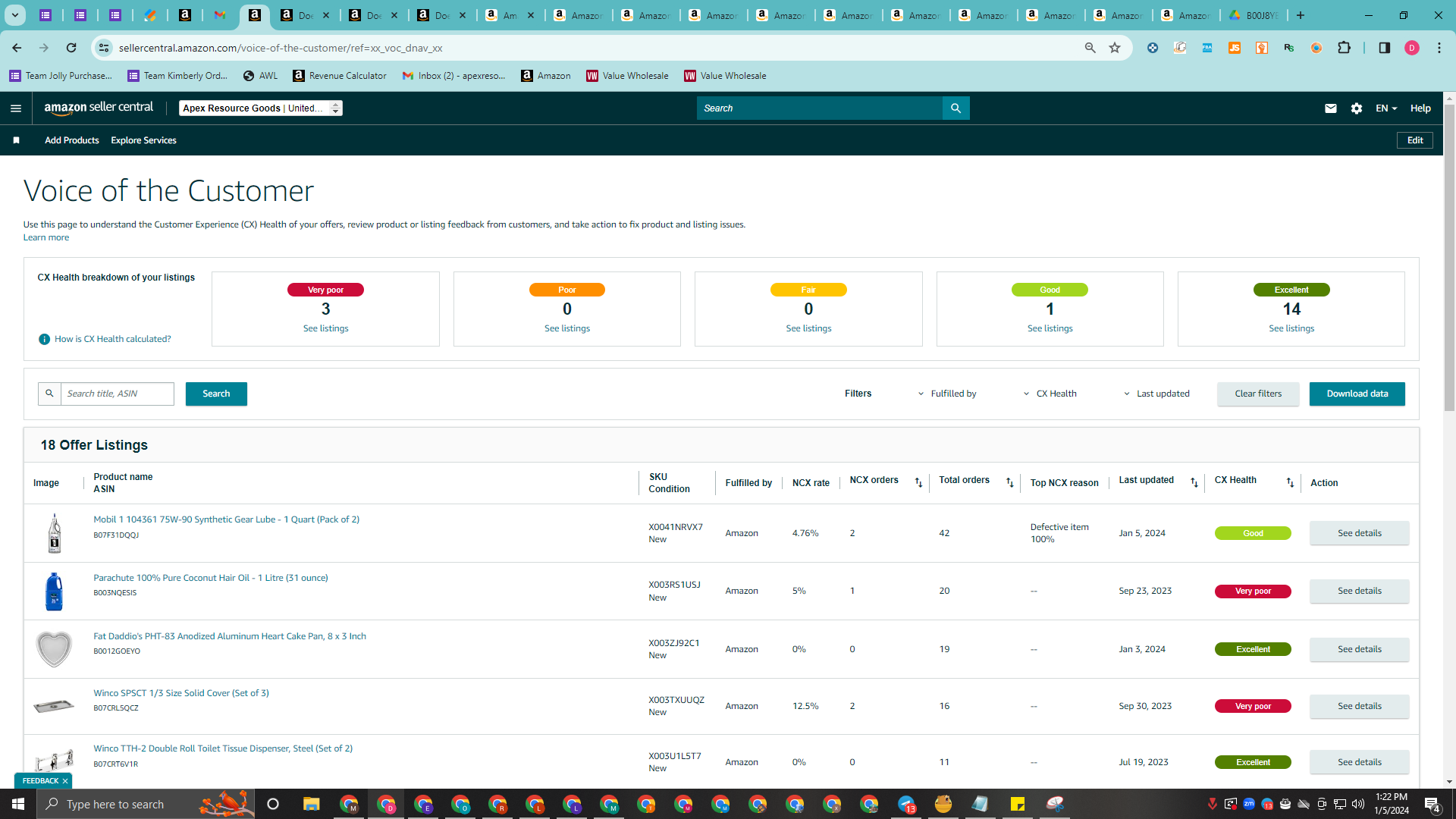Screen dimensions: 1456x819
Task: Sort by the CX Health column arrows
Action: [1290, 482]
